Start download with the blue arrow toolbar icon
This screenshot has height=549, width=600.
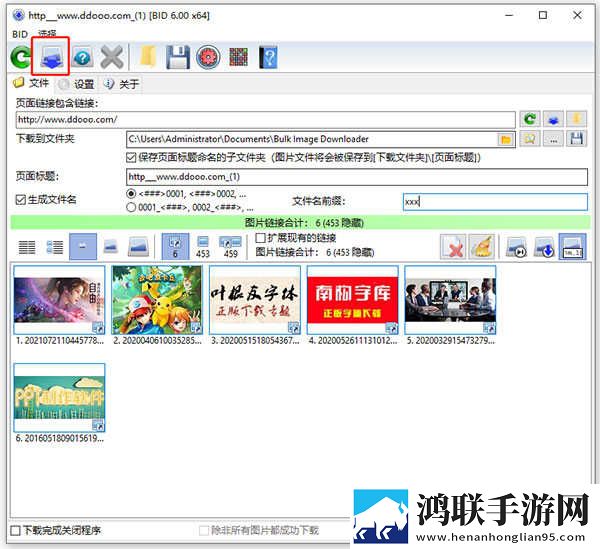(x=51, y=56)
